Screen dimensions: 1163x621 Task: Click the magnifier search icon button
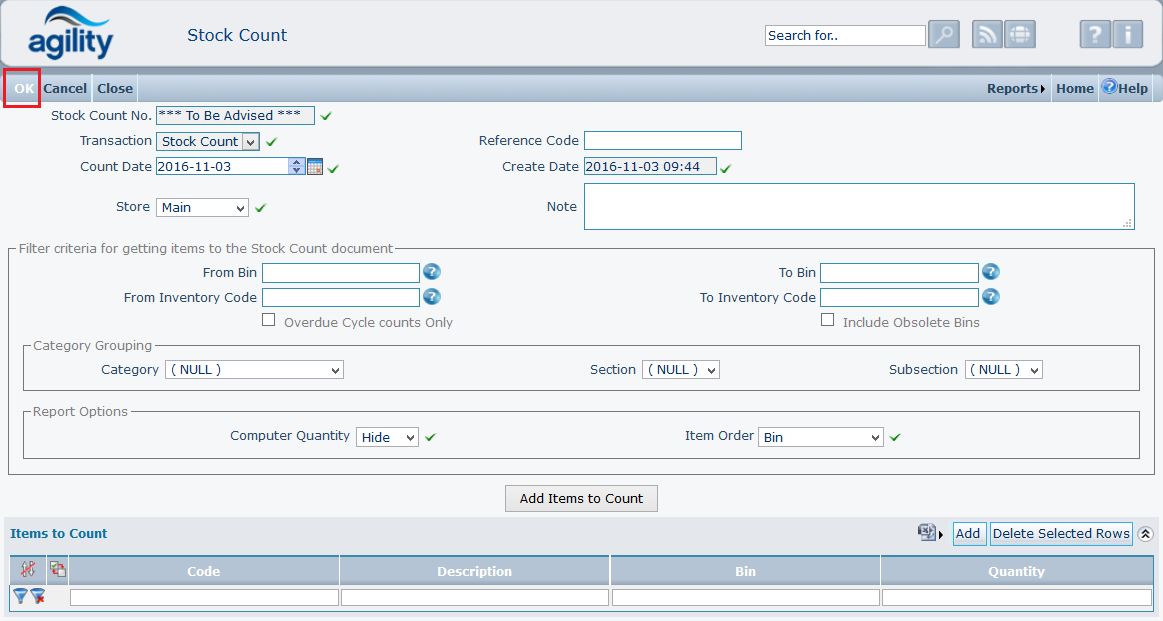944,35
